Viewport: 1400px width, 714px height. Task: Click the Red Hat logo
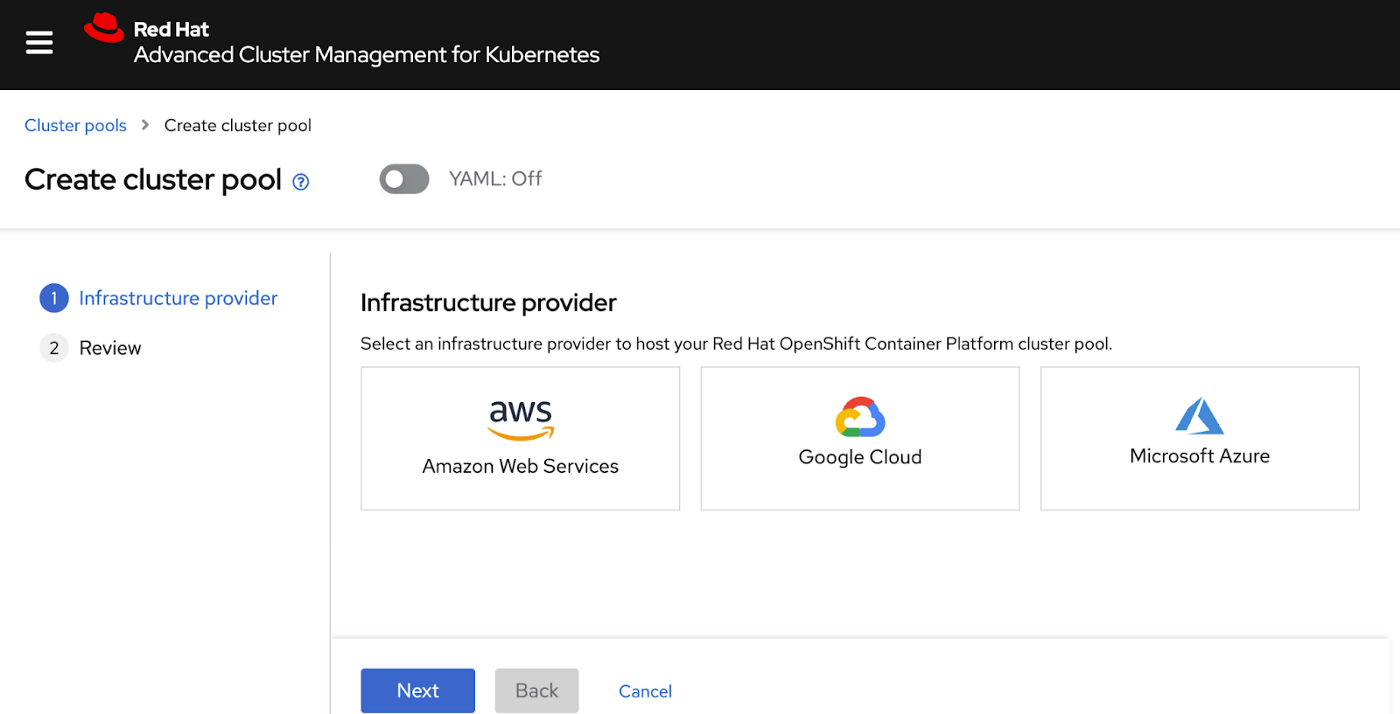[x=104, y=29]
